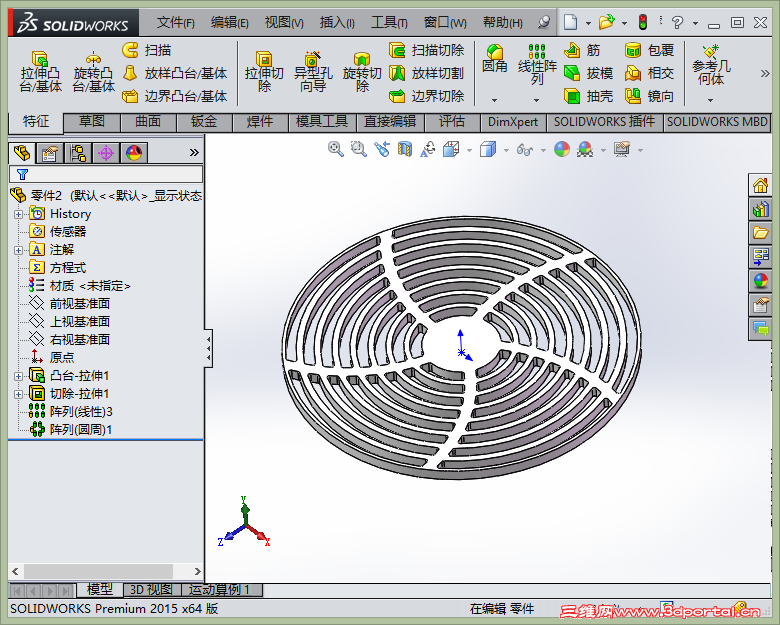Click the 抽壳 shell tool
Viewport: 780px width, 625px height.
point(588,96)
